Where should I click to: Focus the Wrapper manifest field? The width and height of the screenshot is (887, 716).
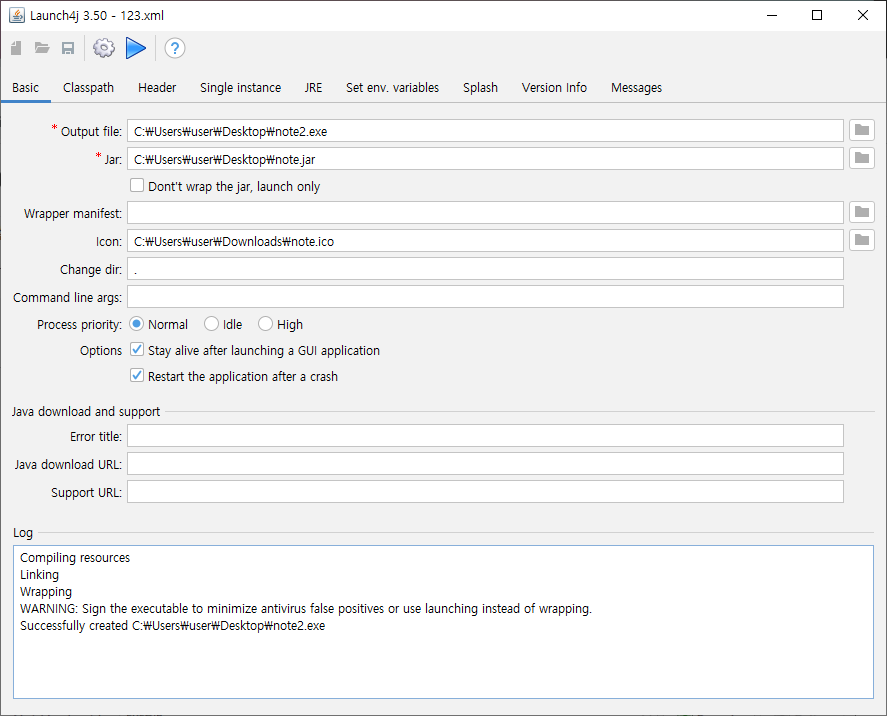[485, 213]
